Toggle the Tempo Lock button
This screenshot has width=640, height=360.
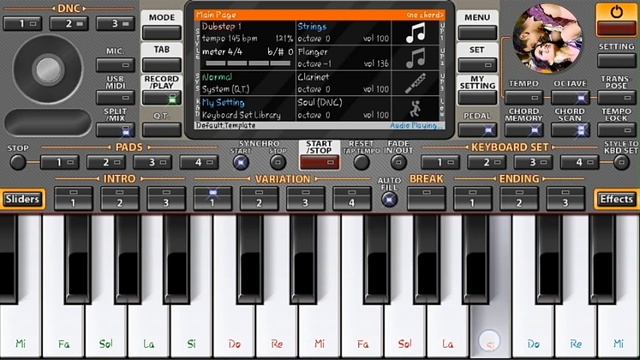616,130
